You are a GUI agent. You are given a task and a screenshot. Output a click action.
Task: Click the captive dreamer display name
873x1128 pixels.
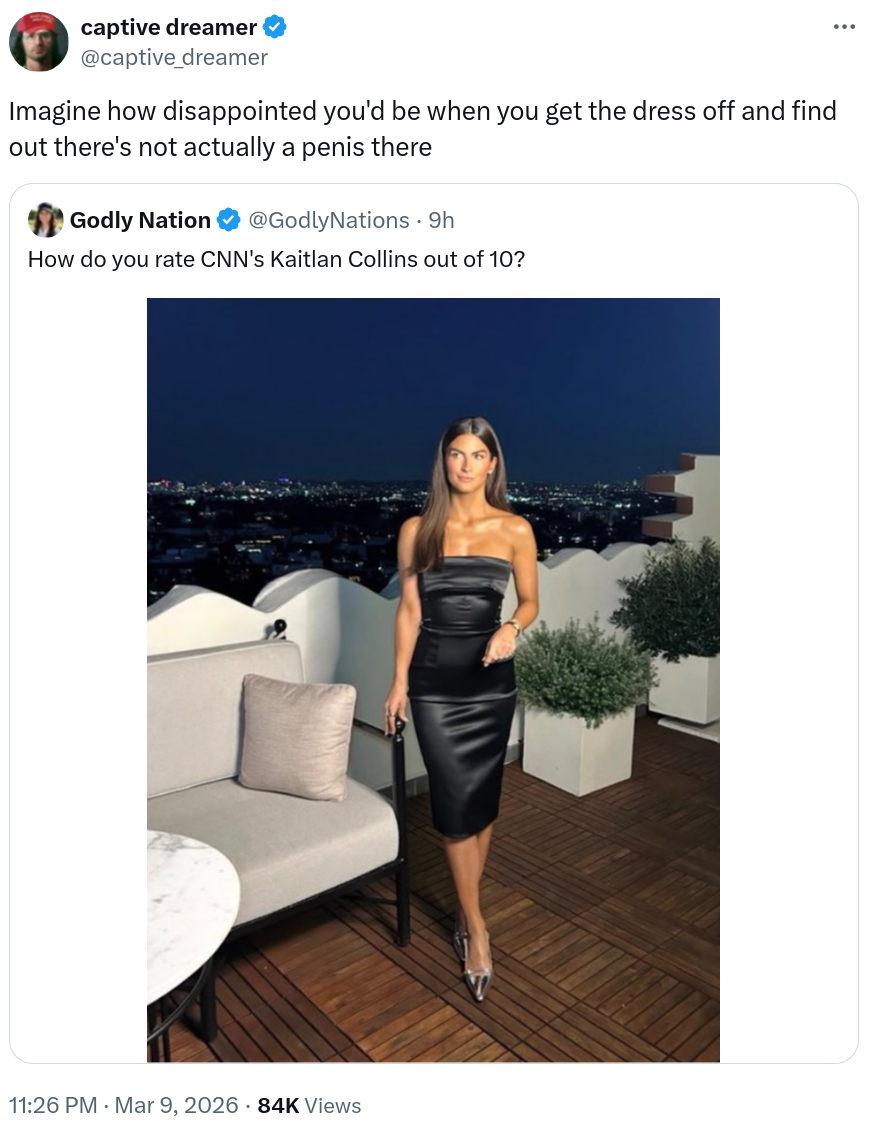click(168, 27)
